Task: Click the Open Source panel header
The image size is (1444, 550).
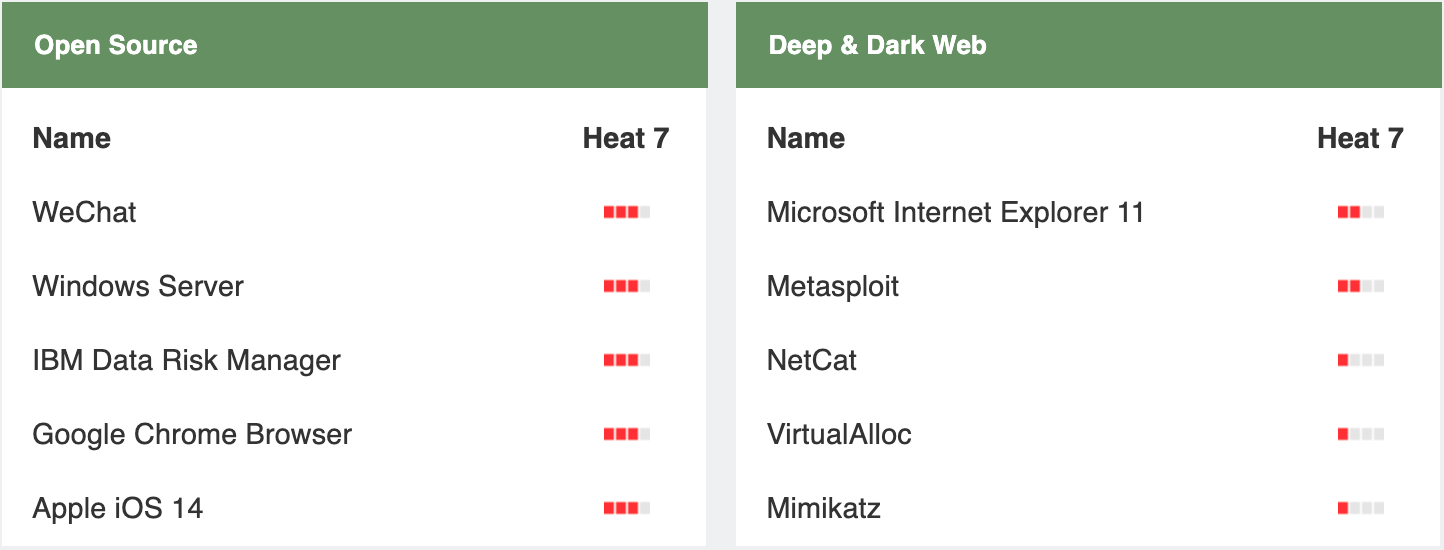Action: coord(355,45)
